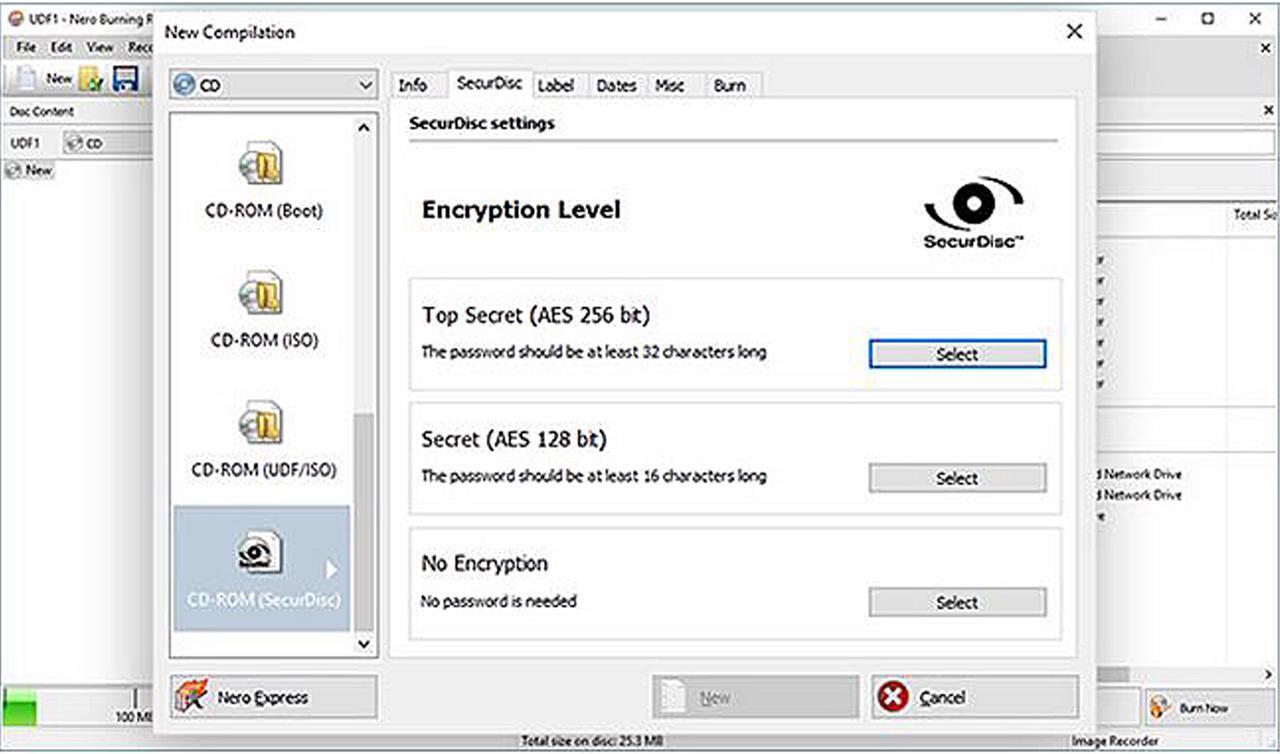This screenshot has width=1280, height=754.
Task: Click the compilation list scroll down arrow
Action: pyautogui.click(x=364, y=645)
